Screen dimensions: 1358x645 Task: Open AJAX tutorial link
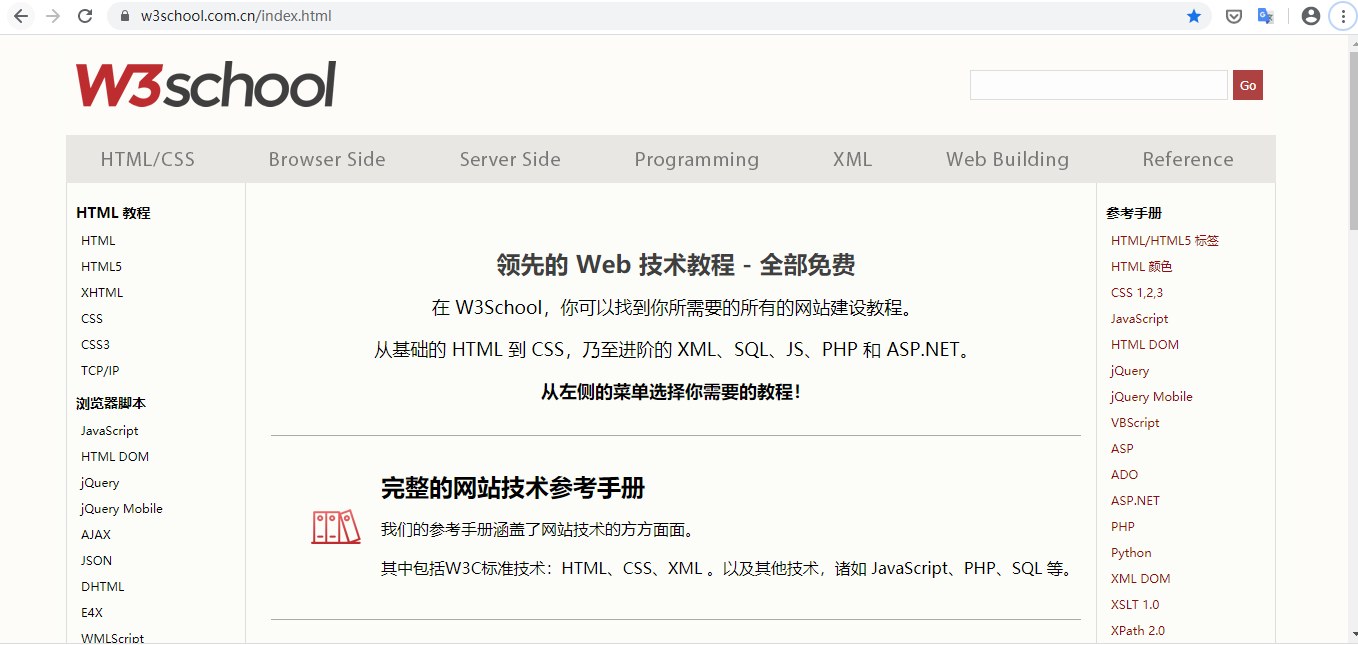click(x=96, y=534)
